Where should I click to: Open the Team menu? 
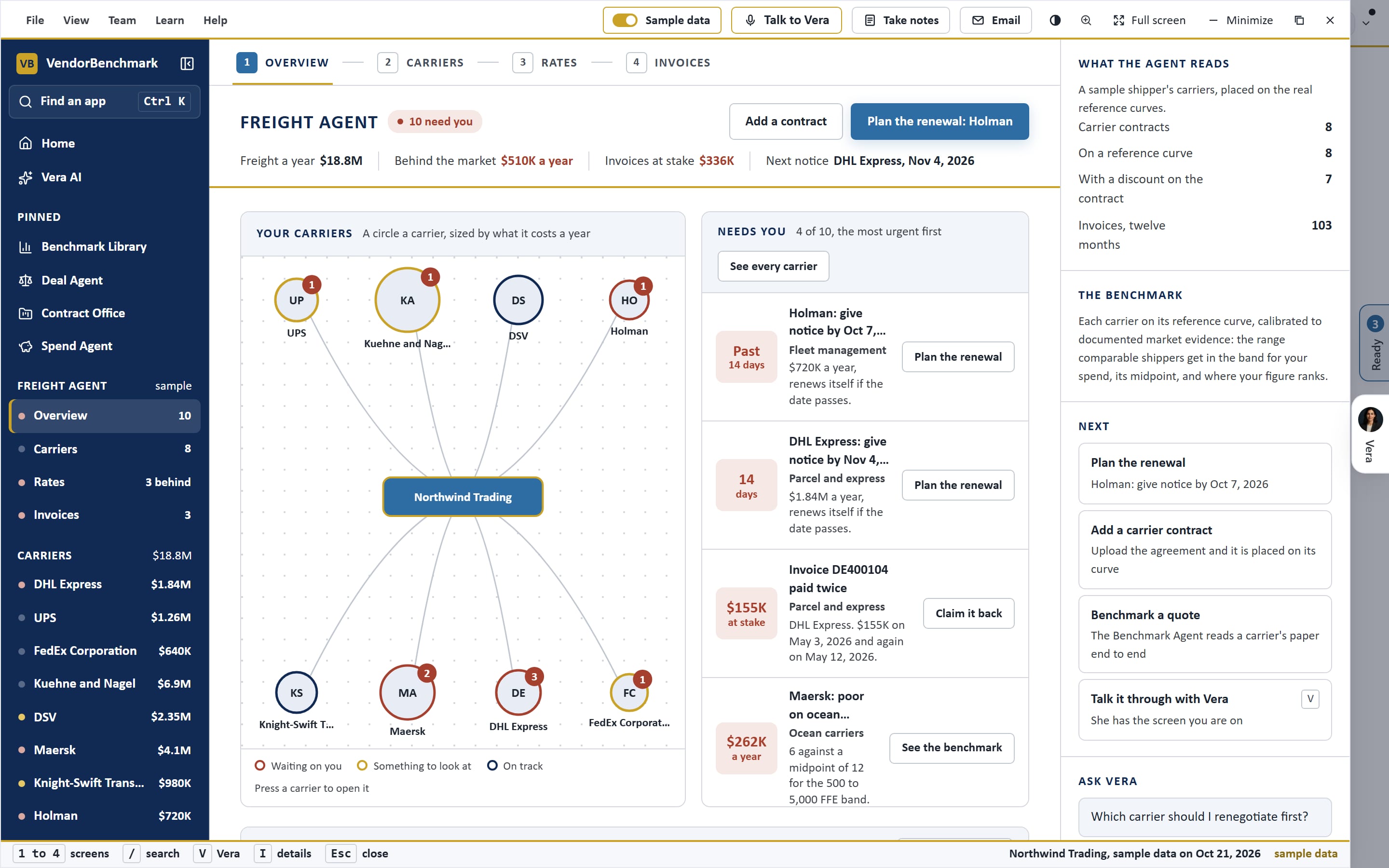tap(122, 20)
